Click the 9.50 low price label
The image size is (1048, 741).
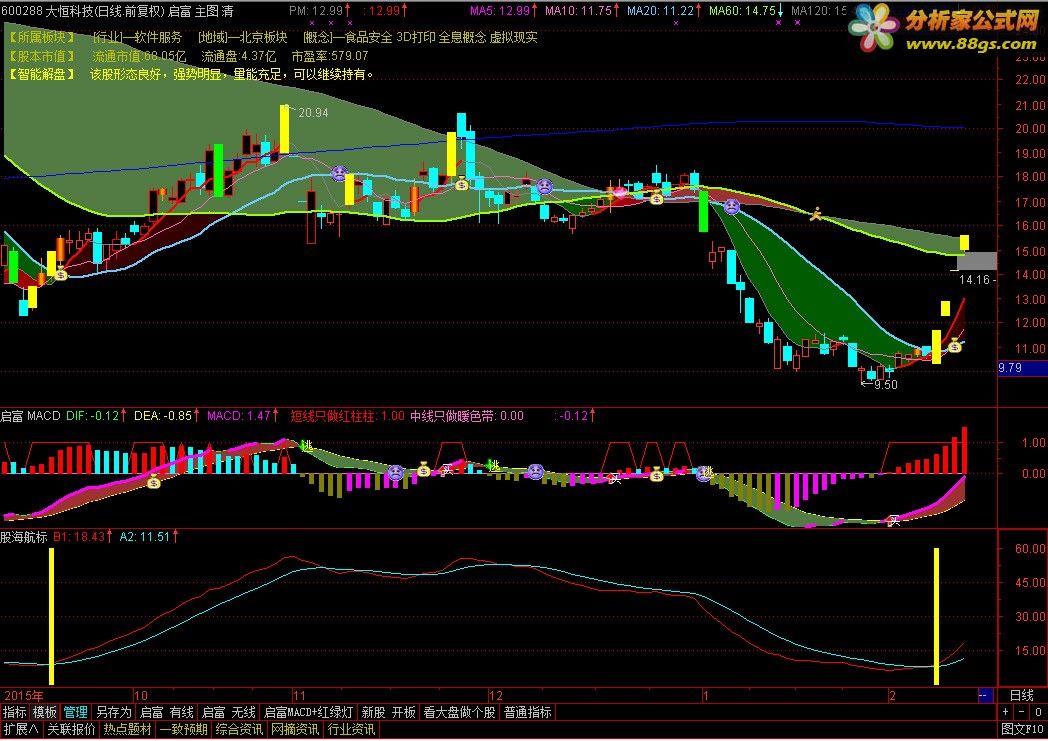point(886,385)
